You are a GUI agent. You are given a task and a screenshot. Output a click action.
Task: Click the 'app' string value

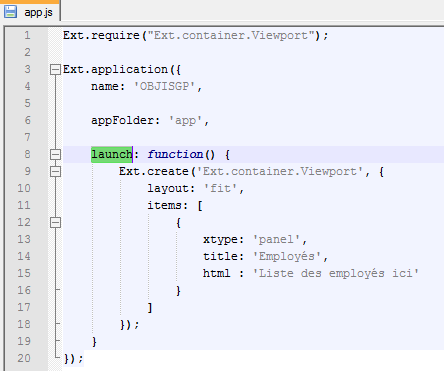coord(185,120)
